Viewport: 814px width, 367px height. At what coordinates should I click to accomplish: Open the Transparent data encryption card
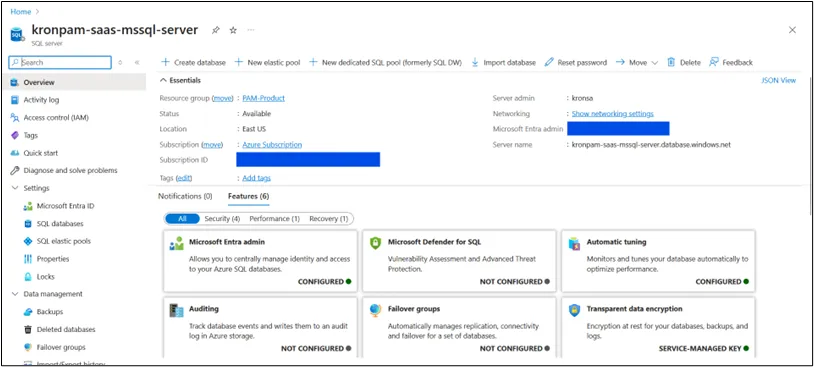point(658,327)
